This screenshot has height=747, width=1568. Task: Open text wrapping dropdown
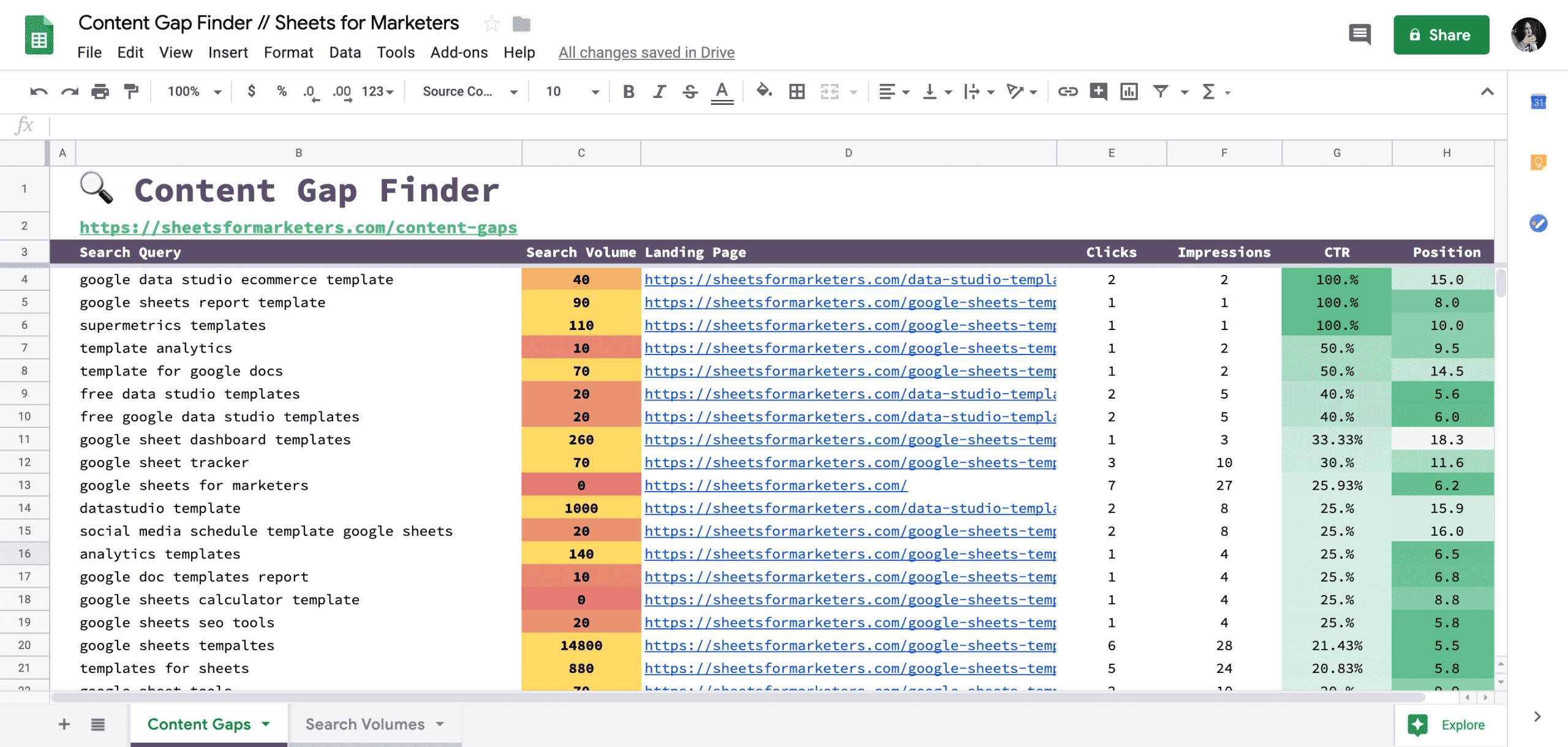978,92
